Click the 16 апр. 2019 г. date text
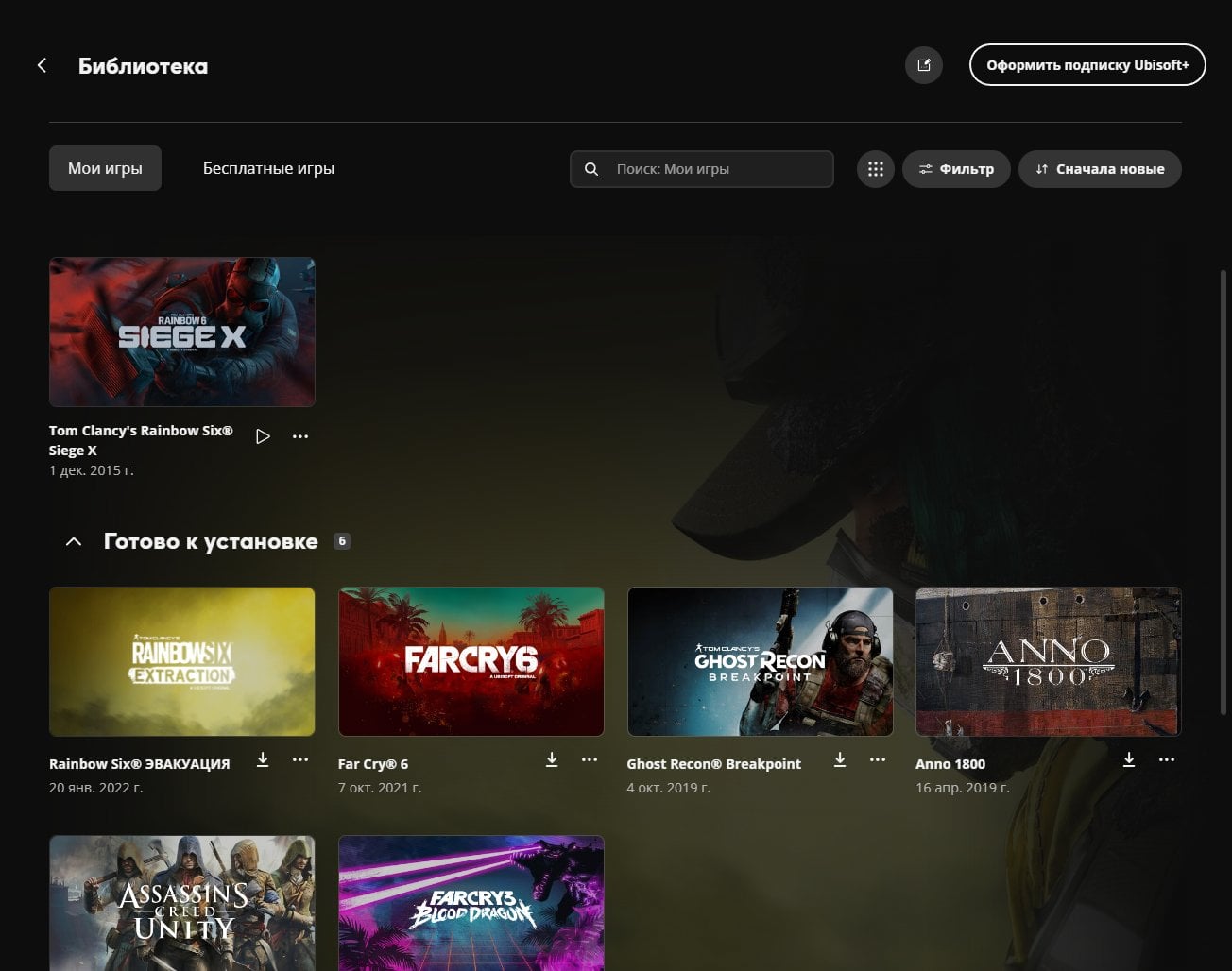The height and width of the screenshot is (971, 1232). click(x=963, y=788)
